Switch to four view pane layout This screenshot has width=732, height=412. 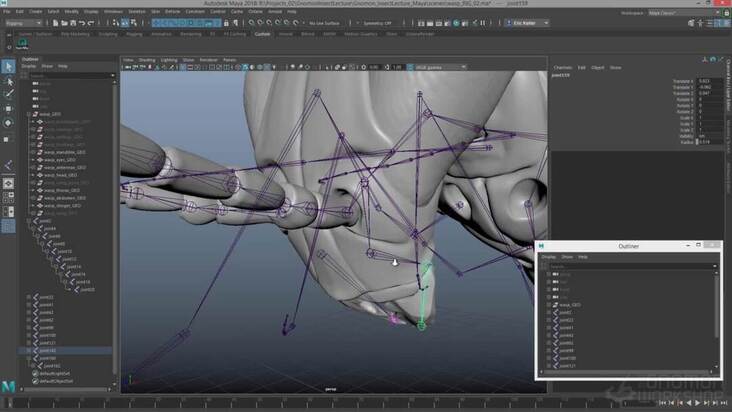pyautogui.click(x=8, y=197)
